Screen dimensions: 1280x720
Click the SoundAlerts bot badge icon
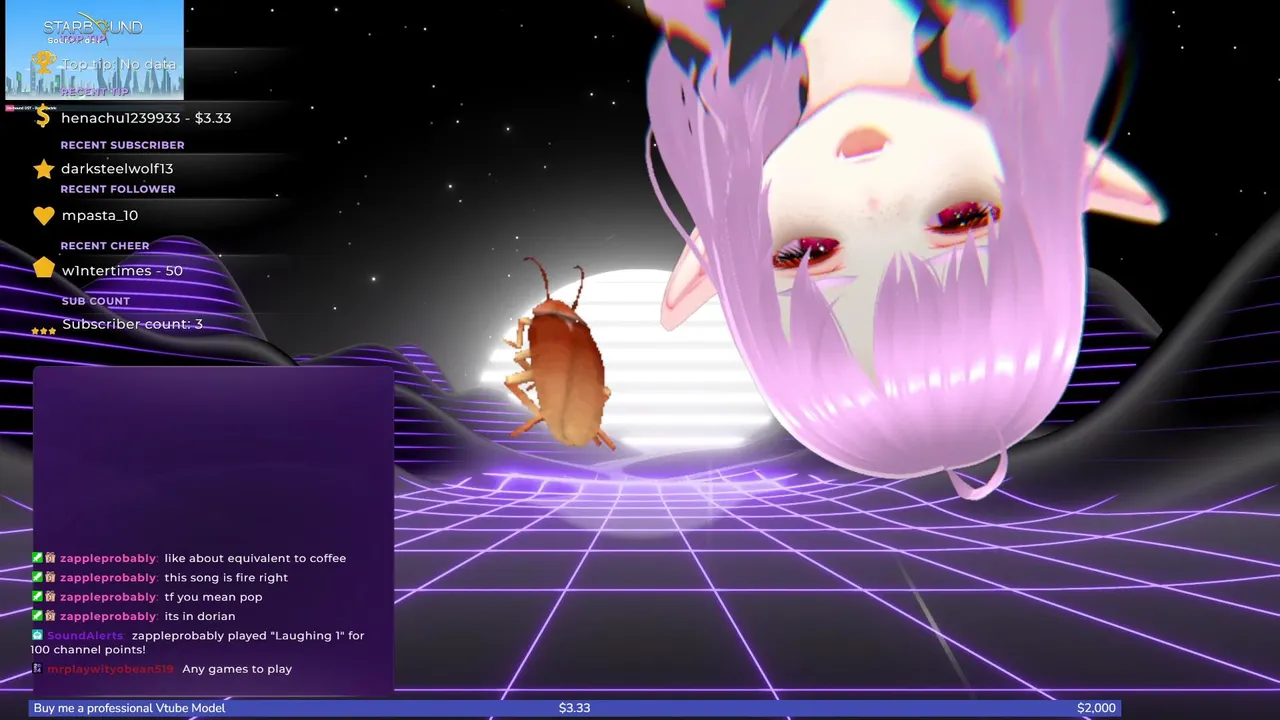(37, 635)
